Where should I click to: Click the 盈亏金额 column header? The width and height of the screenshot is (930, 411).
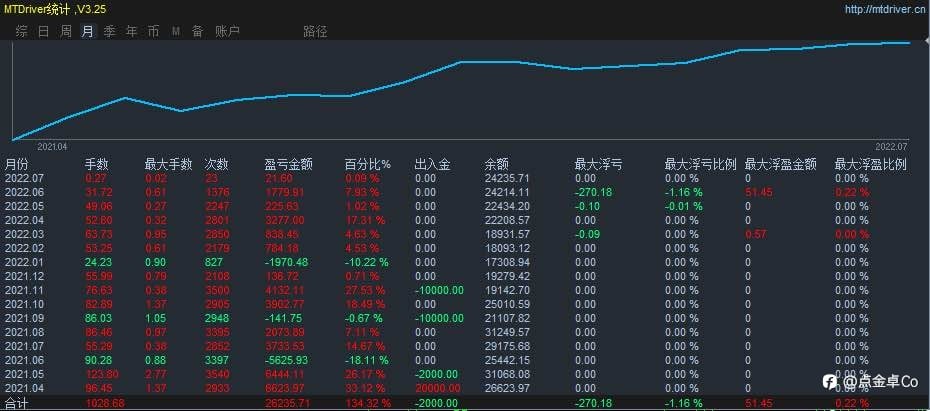(289, 164)
